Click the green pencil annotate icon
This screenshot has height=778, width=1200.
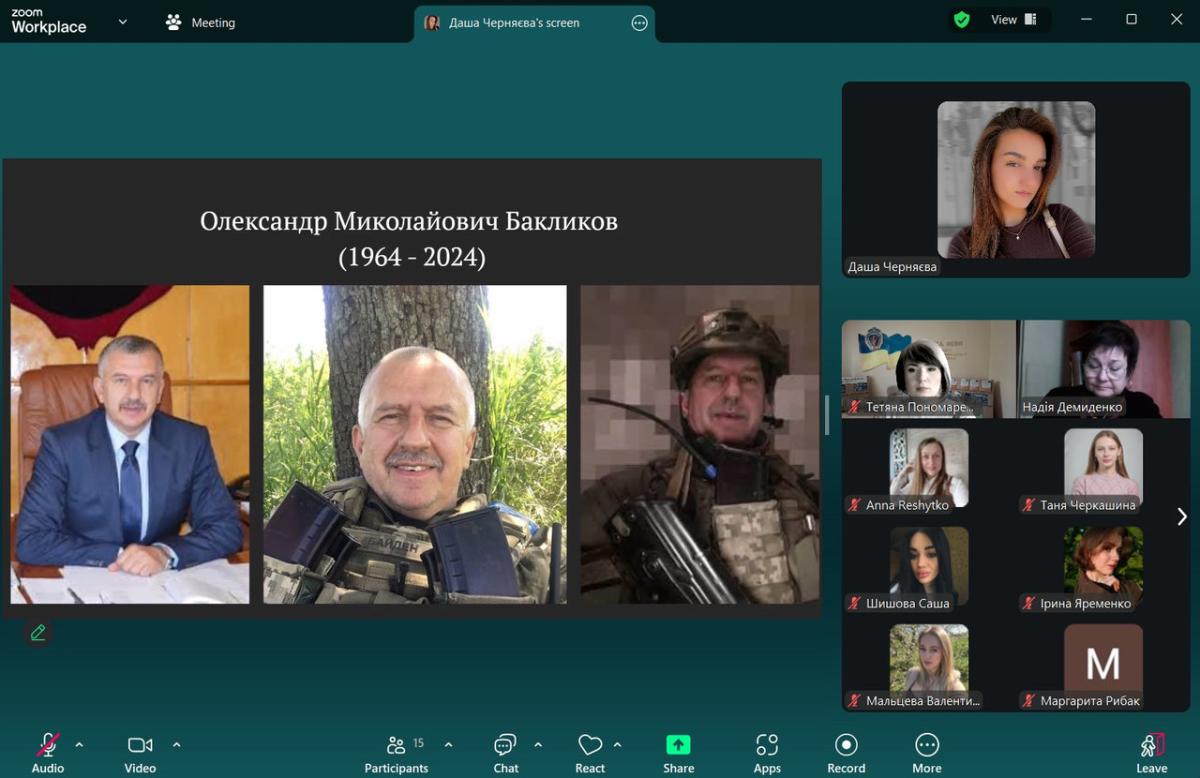coord(38,632)
